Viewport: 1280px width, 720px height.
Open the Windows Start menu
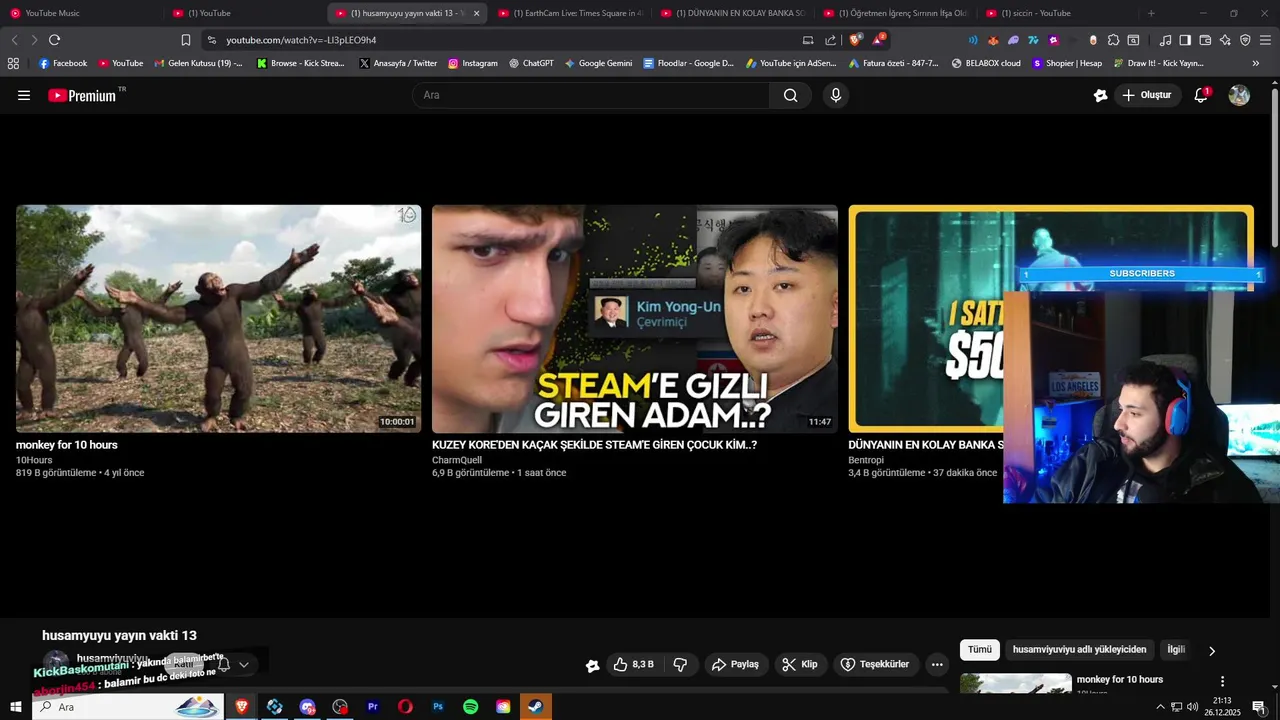tap(15, 707)
